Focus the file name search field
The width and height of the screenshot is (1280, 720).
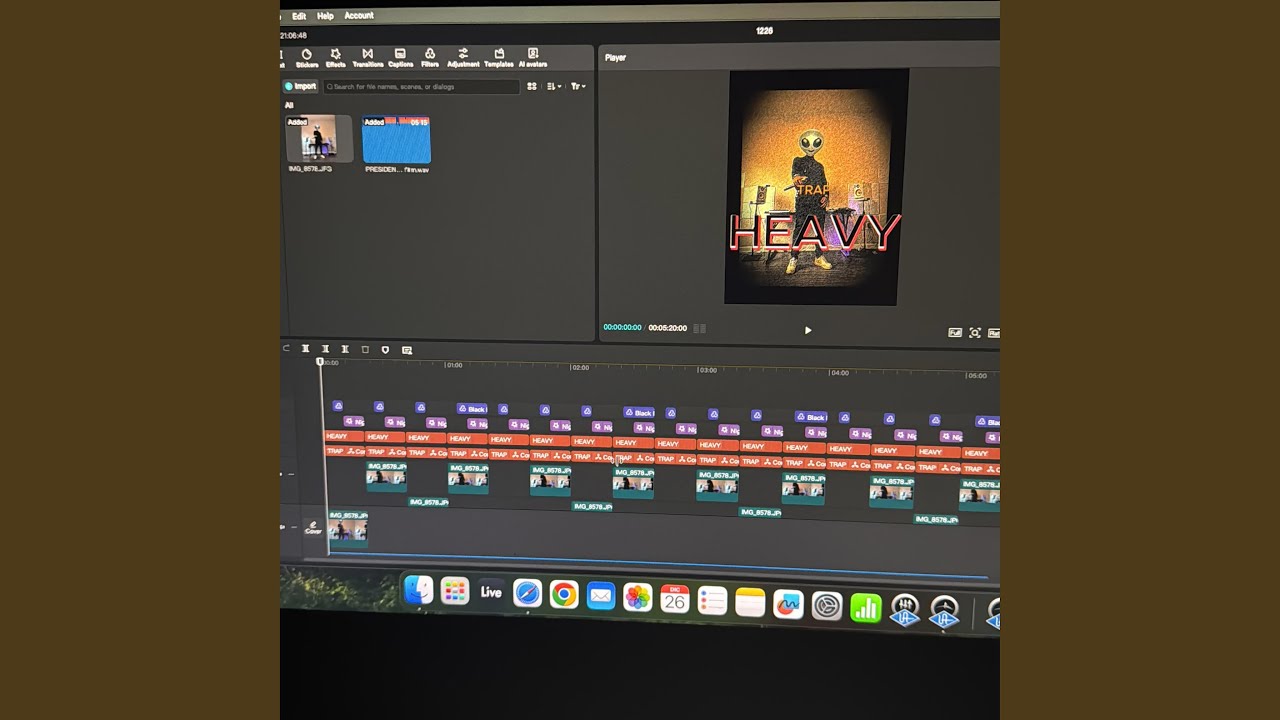click(x=421, y=87)
